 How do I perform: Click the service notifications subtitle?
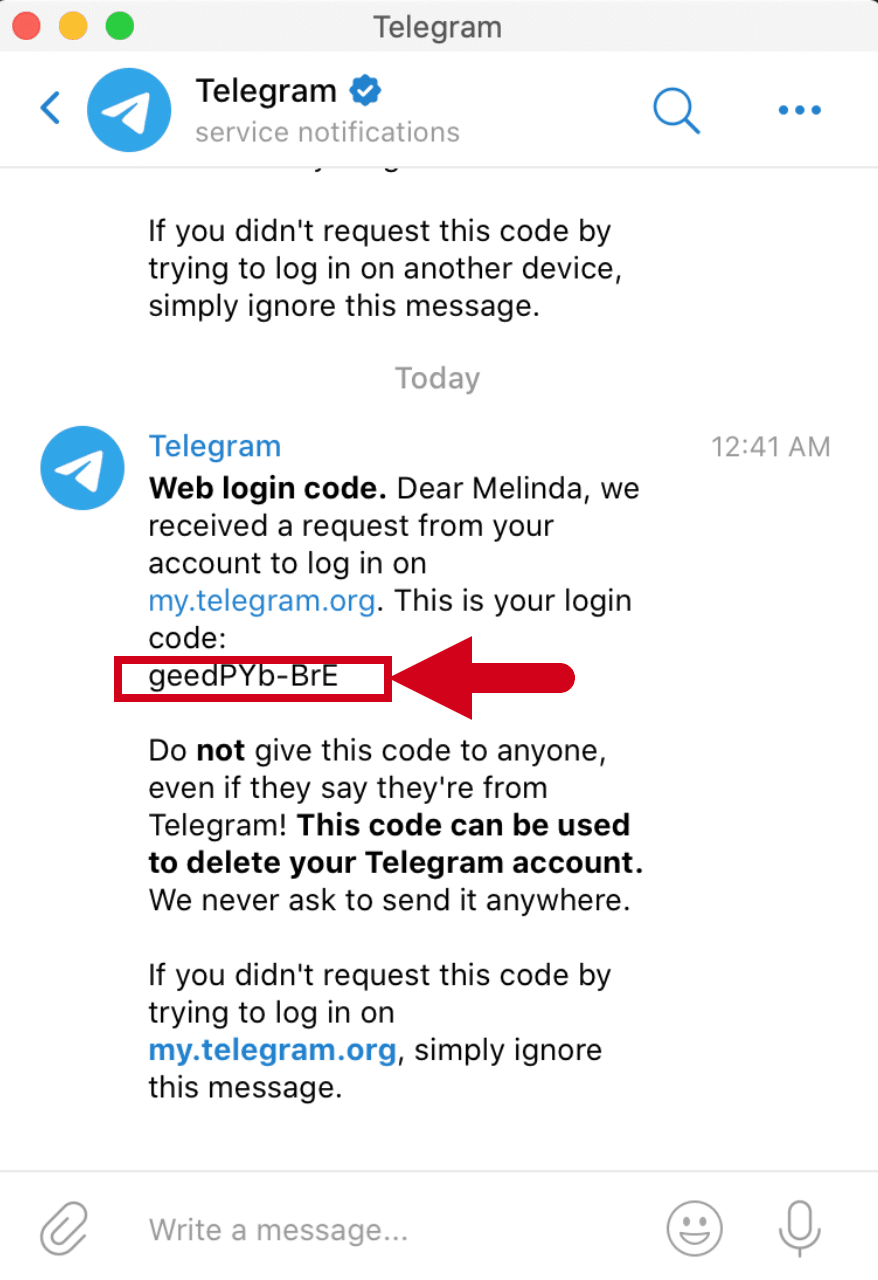(x=327, y=132)
